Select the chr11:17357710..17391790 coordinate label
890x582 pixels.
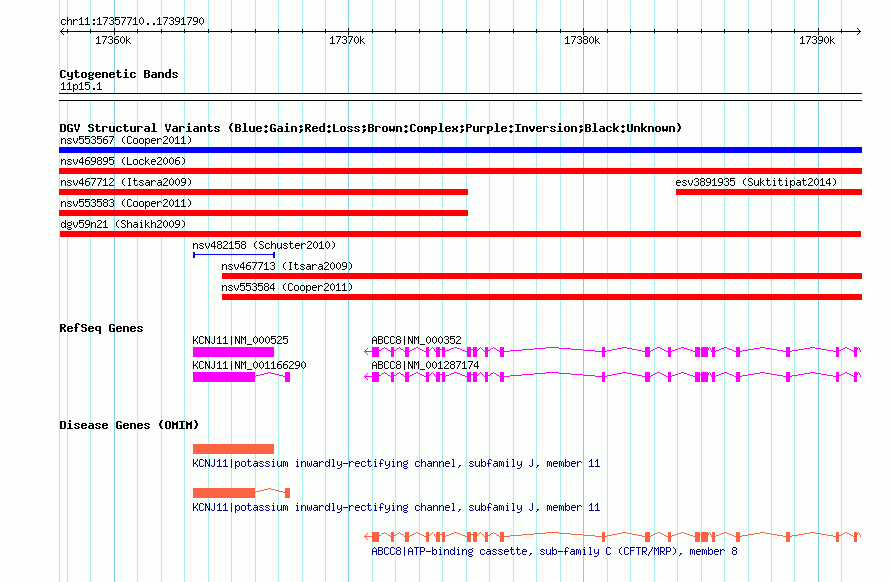pos(132,21)
